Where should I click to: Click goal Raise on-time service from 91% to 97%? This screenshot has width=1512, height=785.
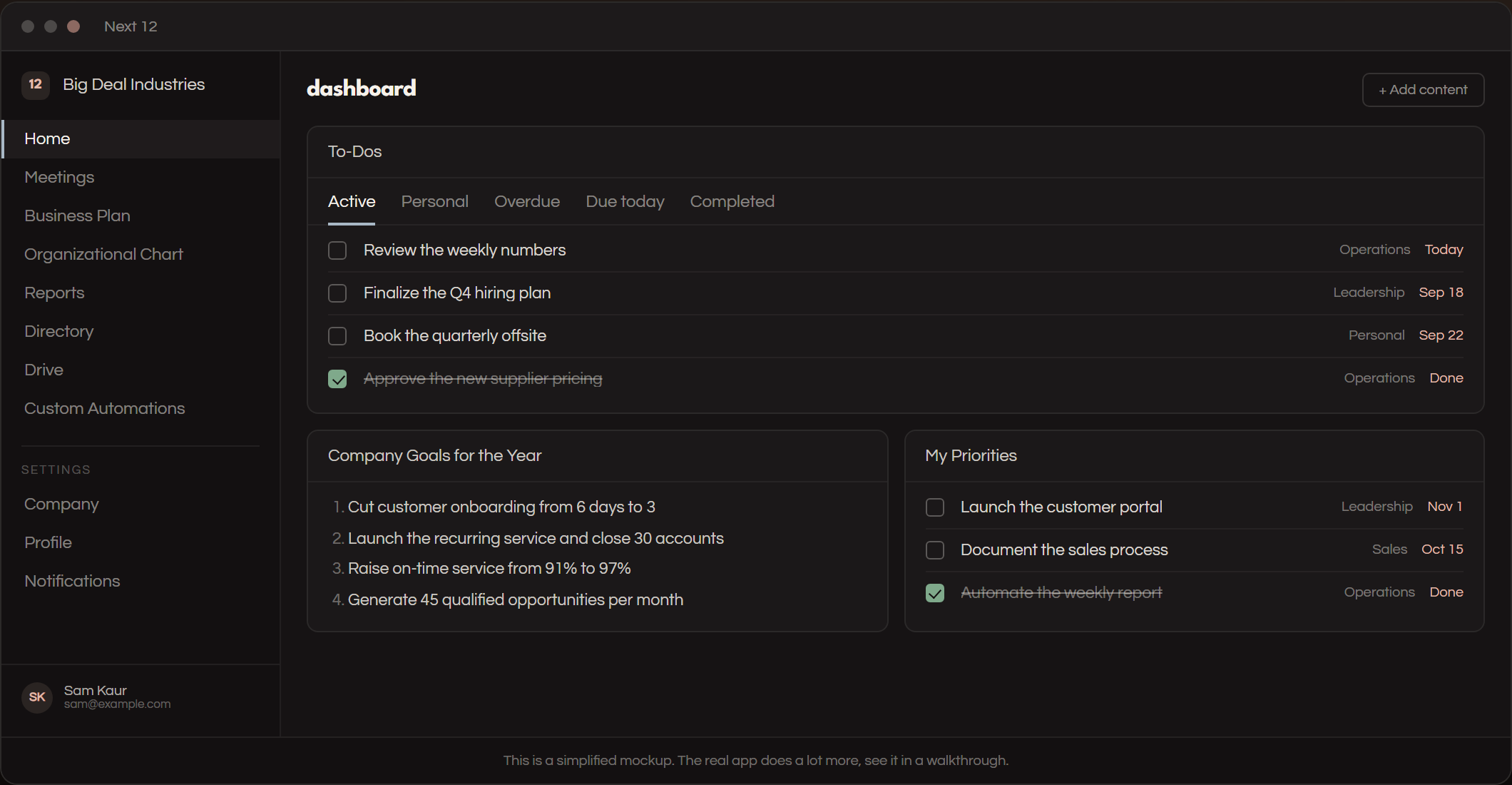point(489,569)
